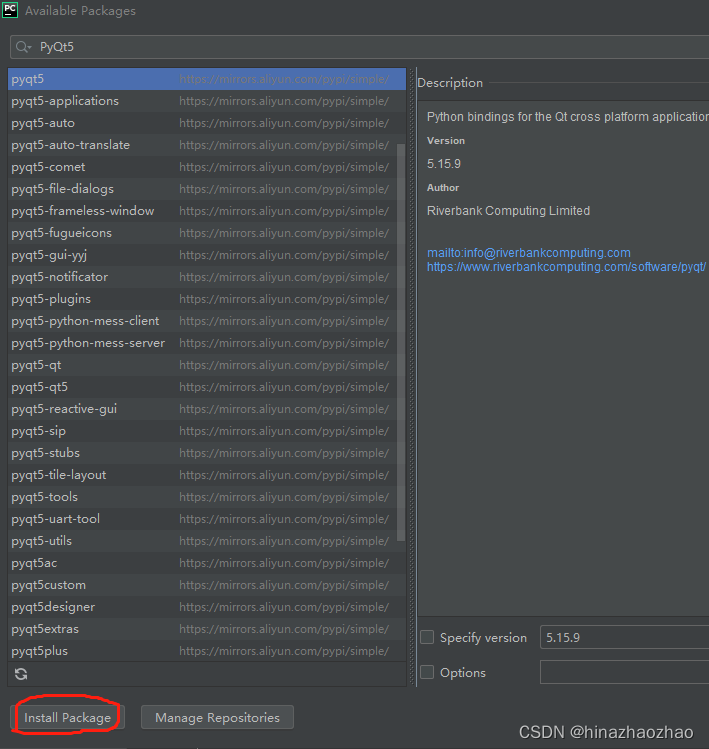Select the pyqt5-fugueicons package
This screenshot has width=709, height=749.
click(207, 233)
